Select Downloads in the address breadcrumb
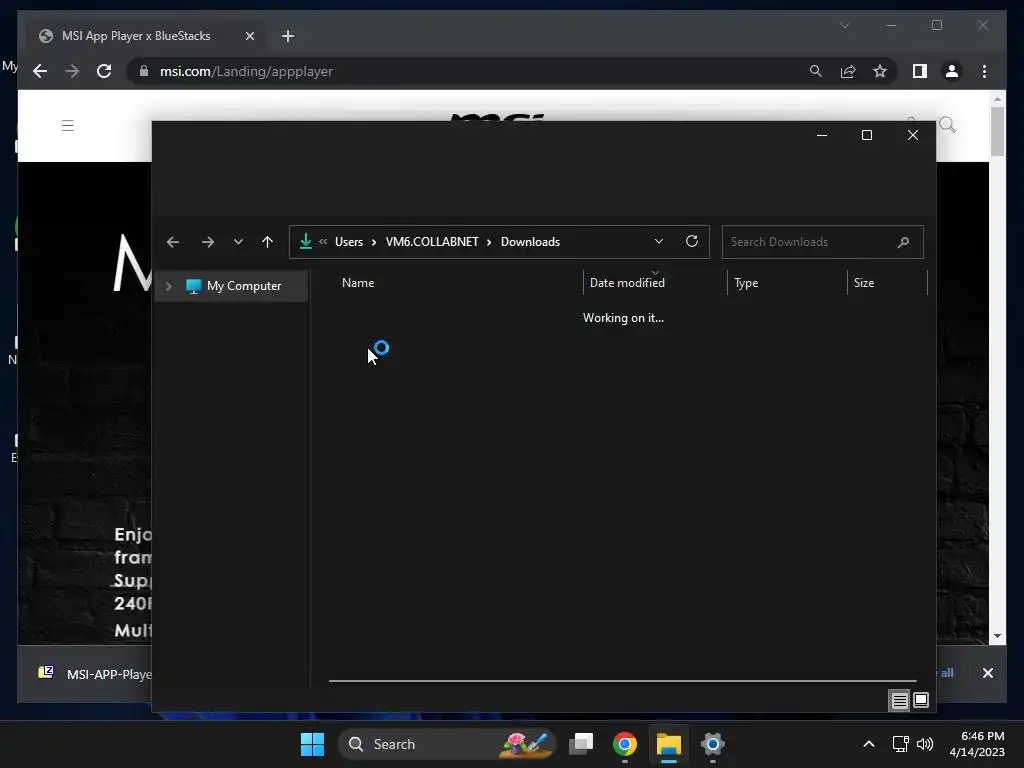 coord(530,242)
